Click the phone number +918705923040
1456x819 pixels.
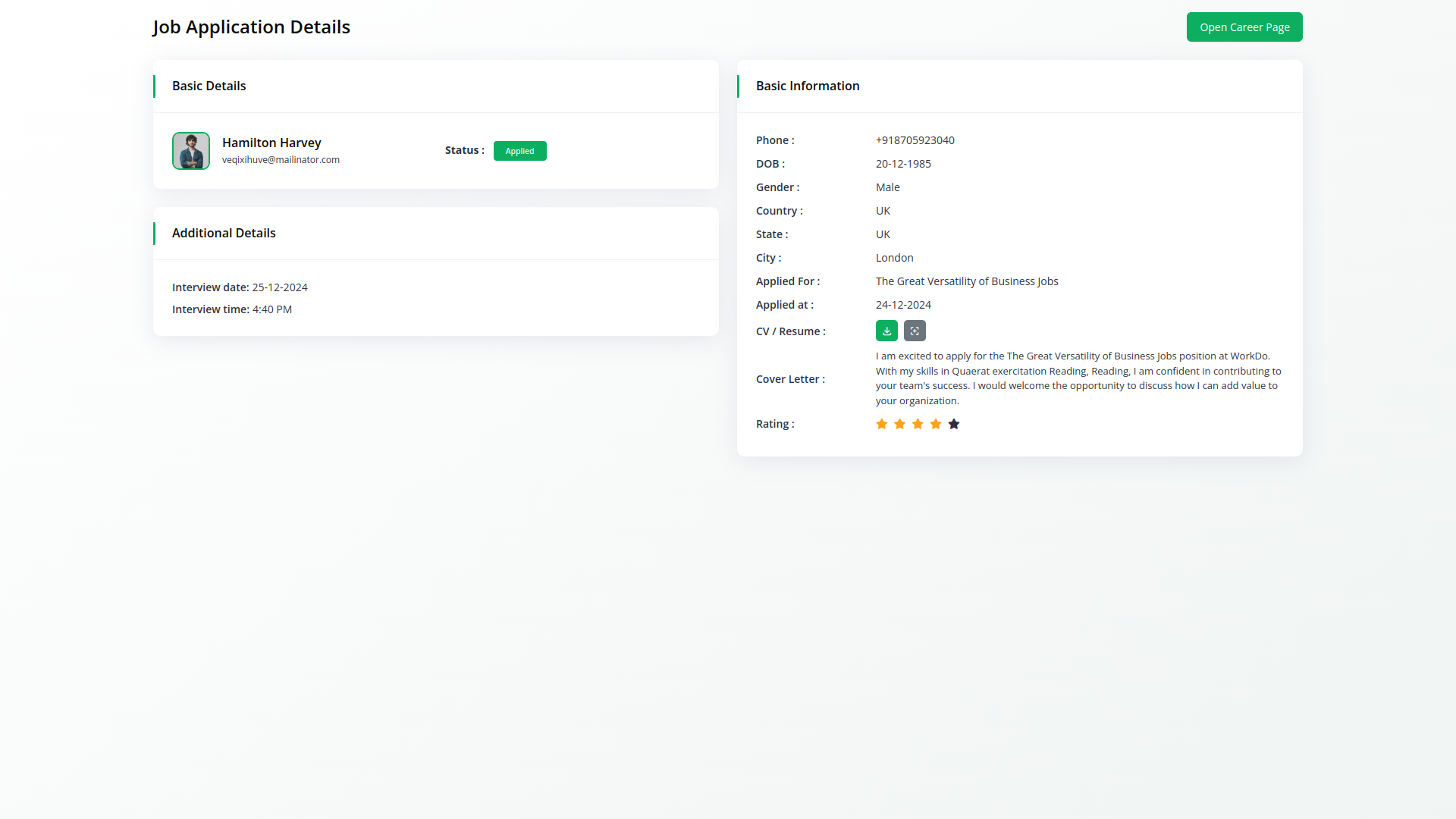point(915,140)
